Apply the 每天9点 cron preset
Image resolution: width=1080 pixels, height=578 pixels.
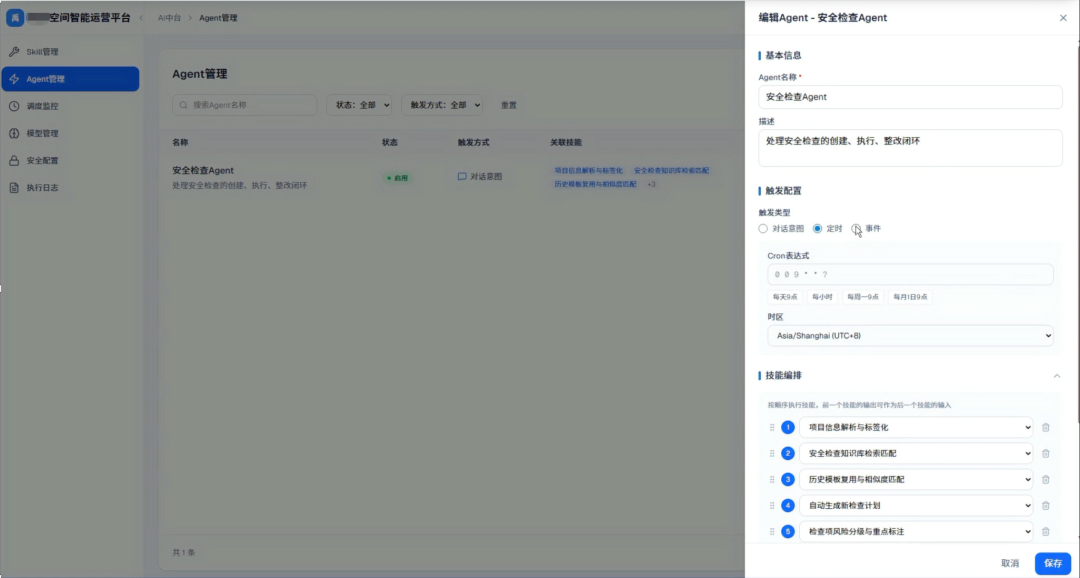(x=785, y=297)
